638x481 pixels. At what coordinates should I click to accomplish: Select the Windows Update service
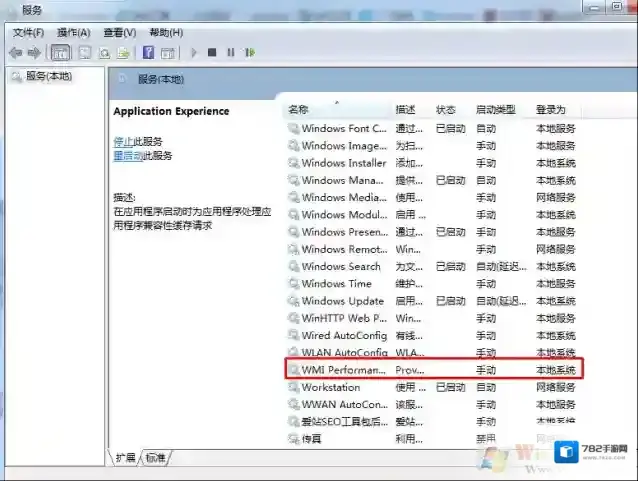tap(433, 301)
